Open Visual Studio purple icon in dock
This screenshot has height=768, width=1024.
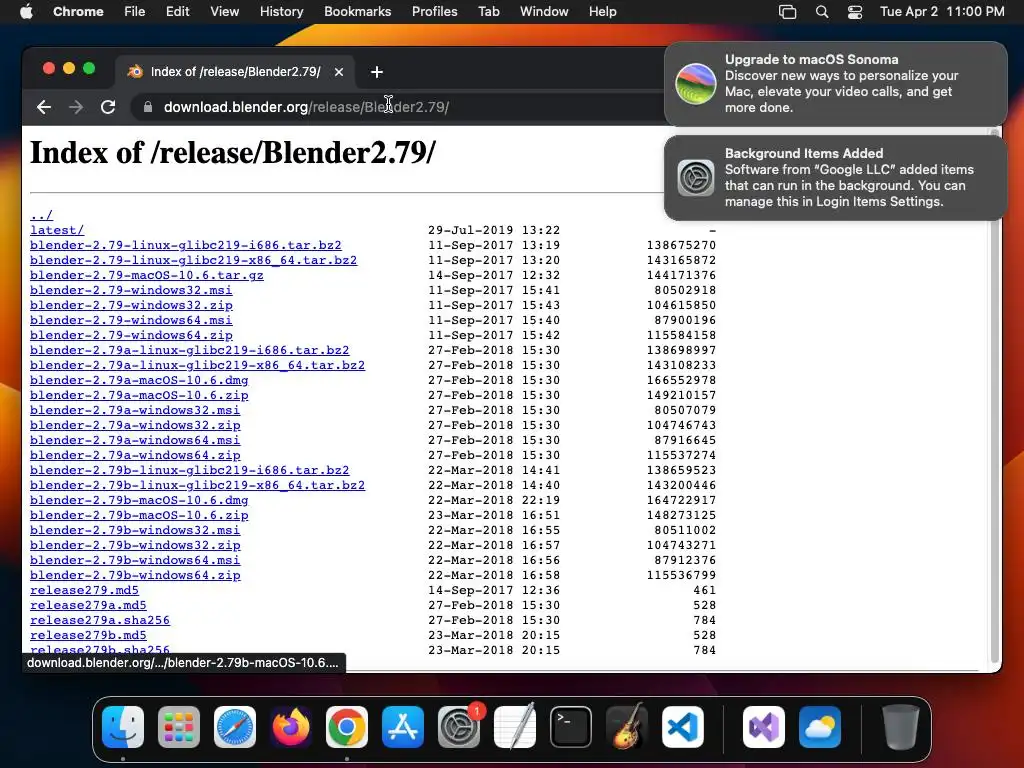(764, 727)
